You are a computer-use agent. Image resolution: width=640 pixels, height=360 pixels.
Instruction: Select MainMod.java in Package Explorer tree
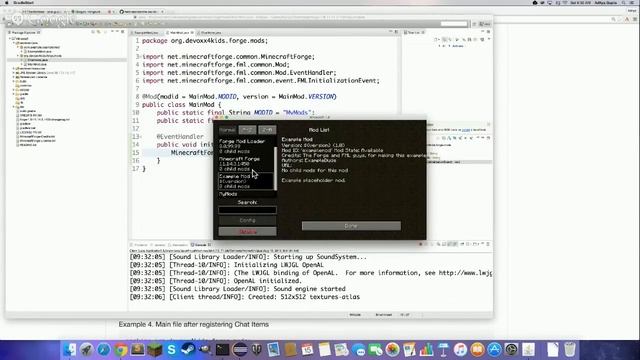click(37, 64)
